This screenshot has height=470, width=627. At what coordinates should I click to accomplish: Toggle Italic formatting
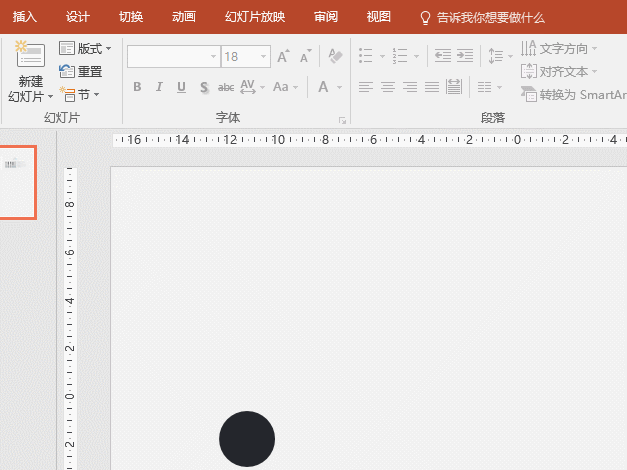click(159, 87)
